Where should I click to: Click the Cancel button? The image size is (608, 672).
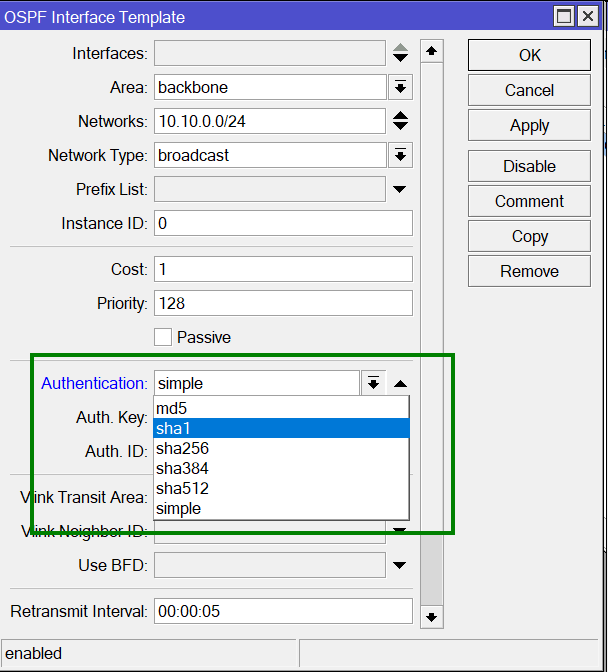(529, 90)
